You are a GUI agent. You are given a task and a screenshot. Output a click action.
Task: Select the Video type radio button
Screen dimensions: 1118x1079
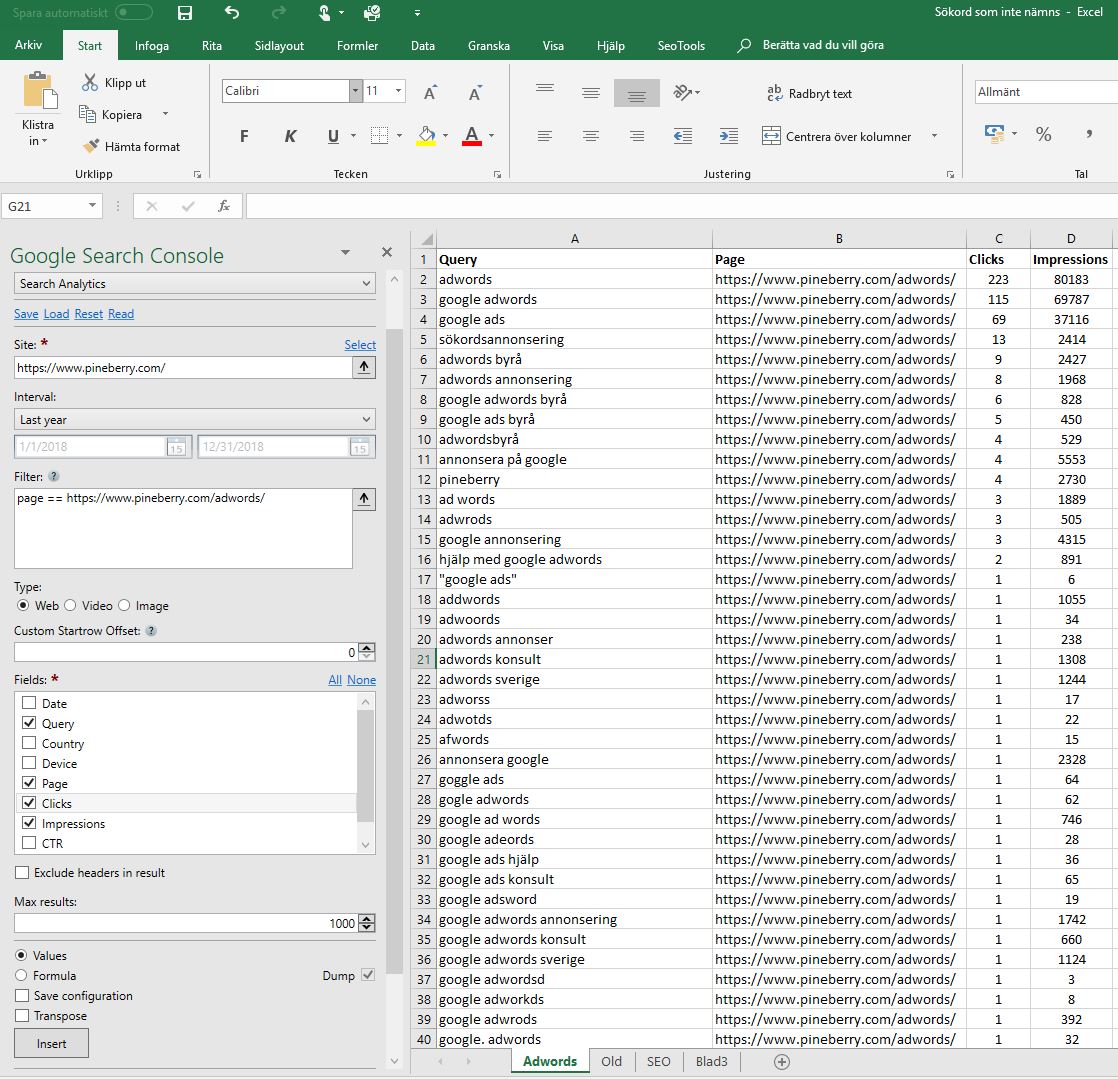coord(70,605)
